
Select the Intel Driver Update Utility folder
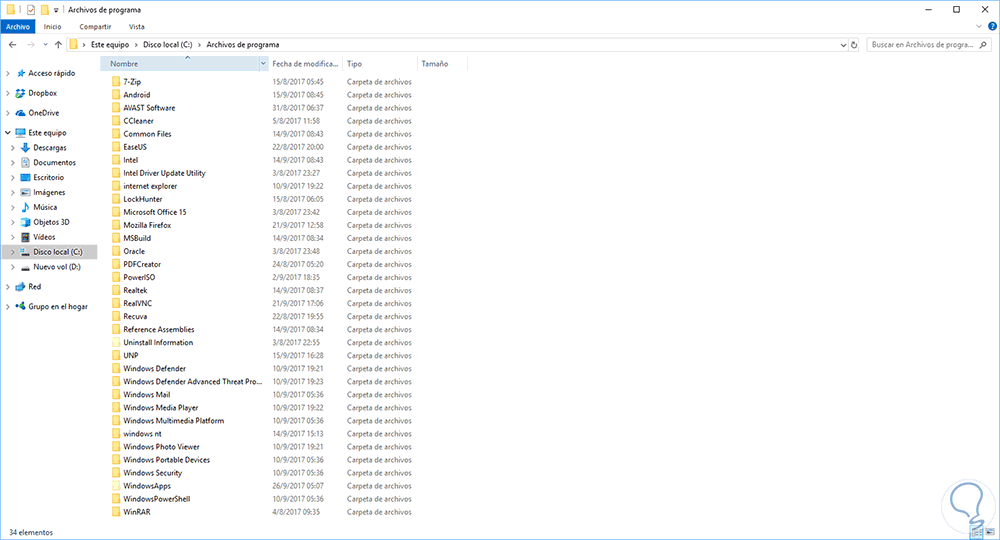pyautogui.click(x=165, y=173)
